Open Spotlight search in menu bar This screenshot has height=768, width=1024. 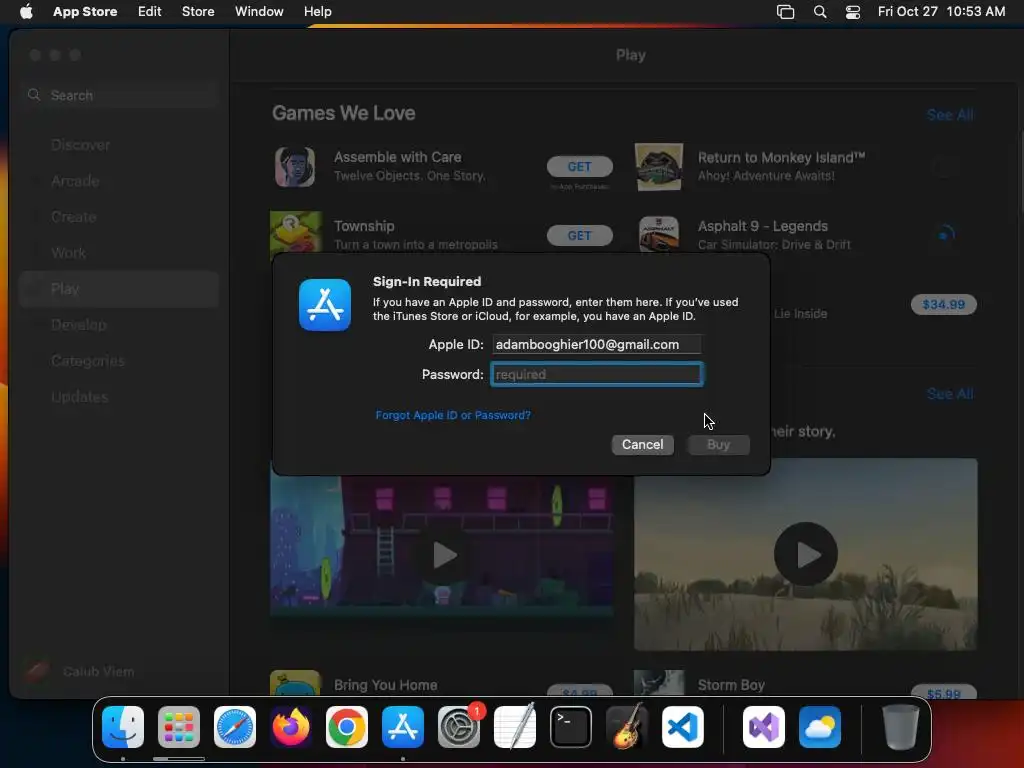point(820,12)
